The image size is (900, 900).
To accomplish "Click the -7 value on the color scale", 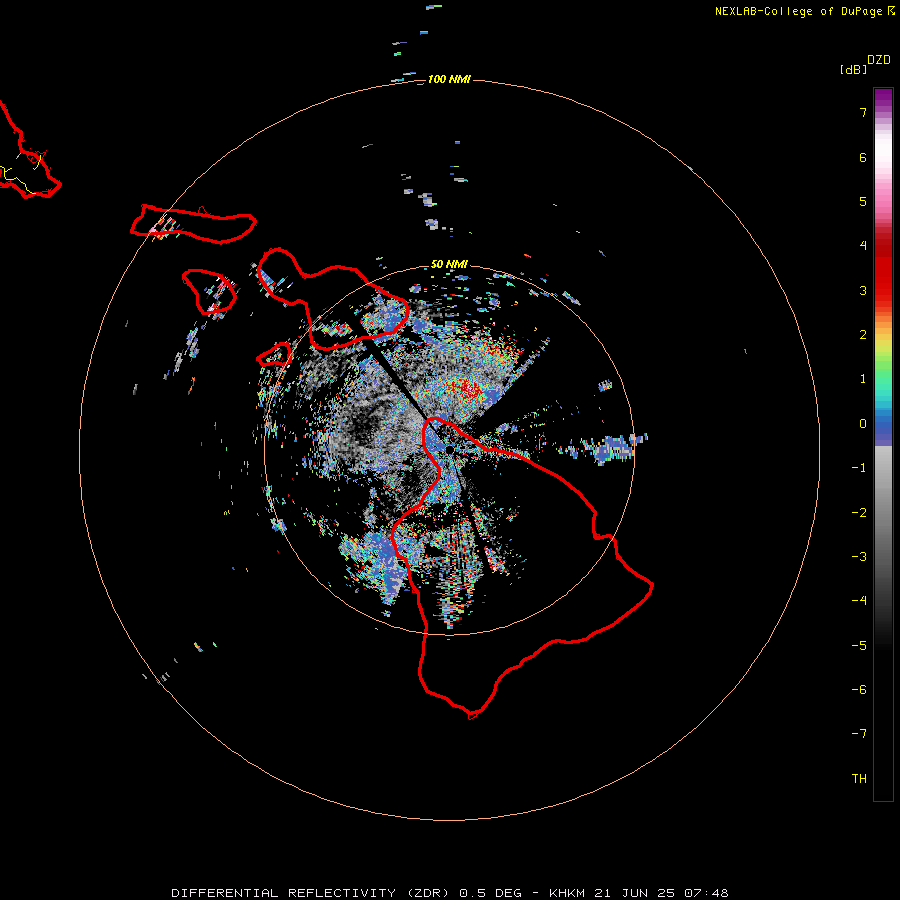I will (x=859, y=734).
